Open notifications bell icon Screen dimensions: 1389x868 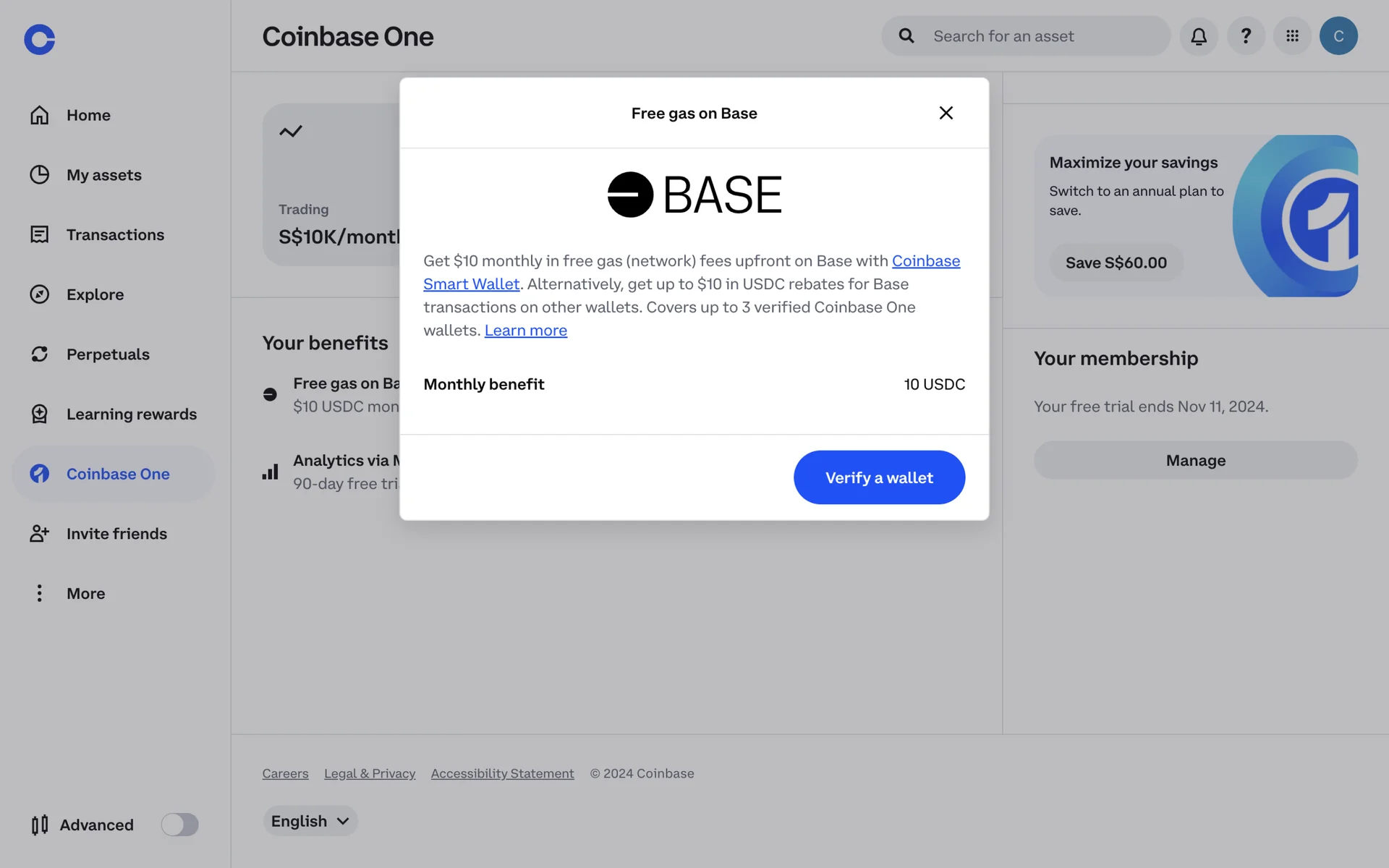1199,36
